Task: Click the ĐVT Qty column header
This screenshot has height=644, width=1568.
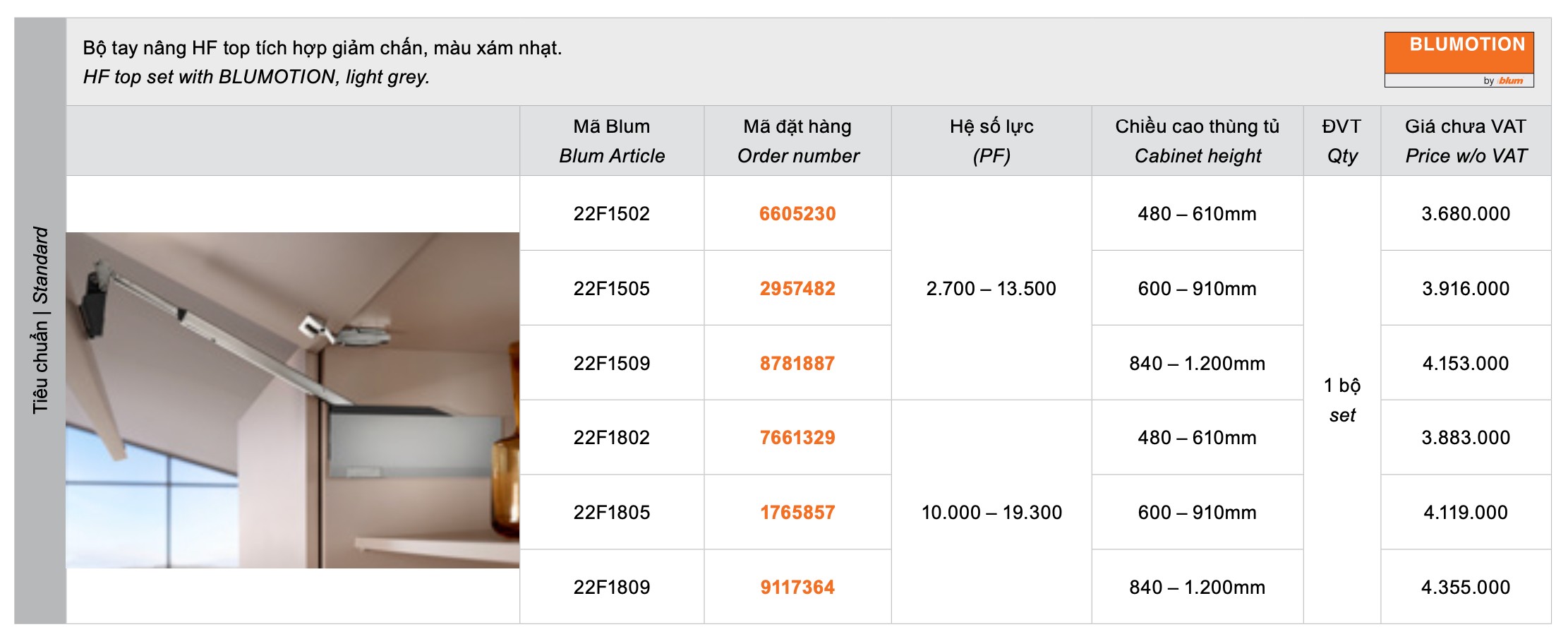Action: pos(1341,141)
